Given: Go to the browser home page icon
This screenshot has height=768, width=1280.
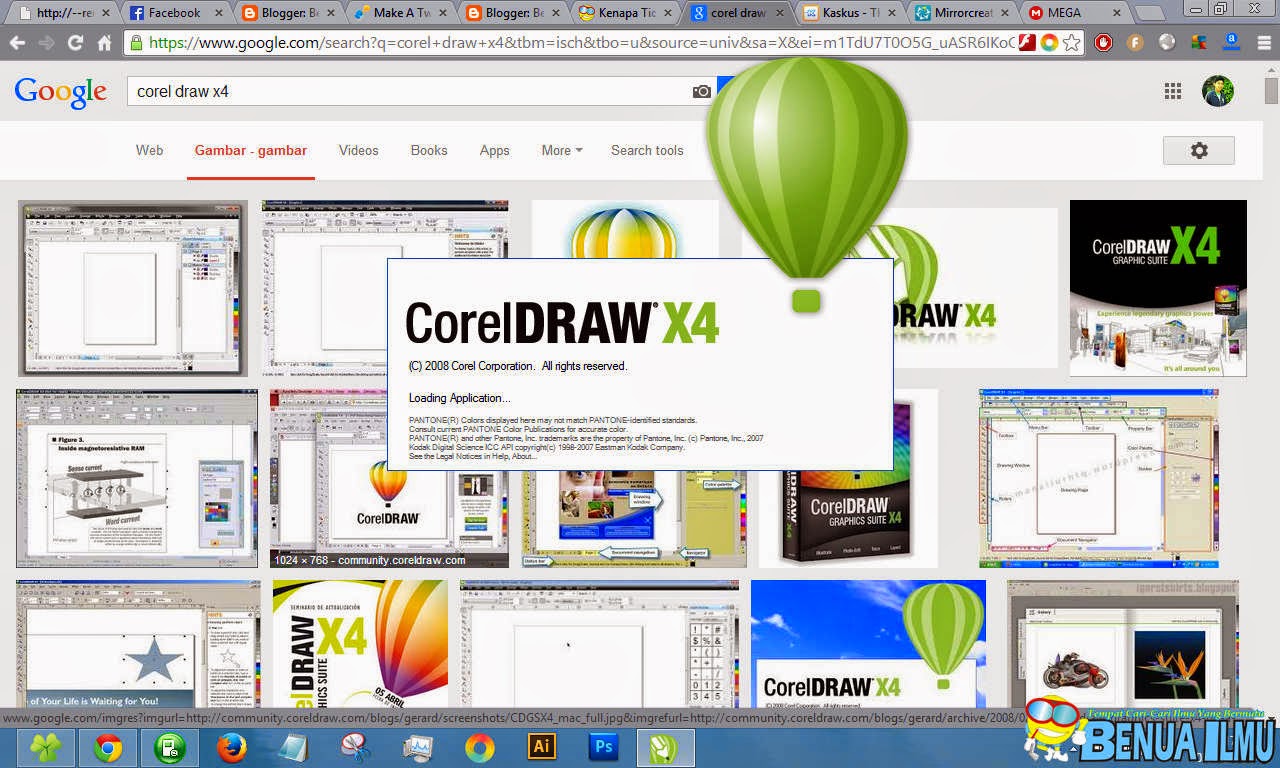Looking at the screenshot, I should tap(104, 43).
